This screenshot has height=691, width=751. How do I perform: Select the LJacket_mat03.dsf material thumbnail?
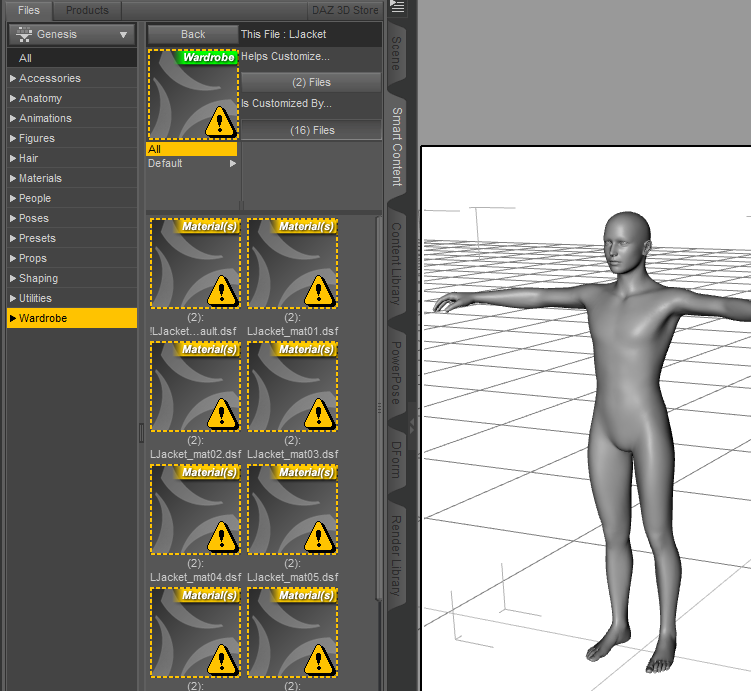coord(293,386)
